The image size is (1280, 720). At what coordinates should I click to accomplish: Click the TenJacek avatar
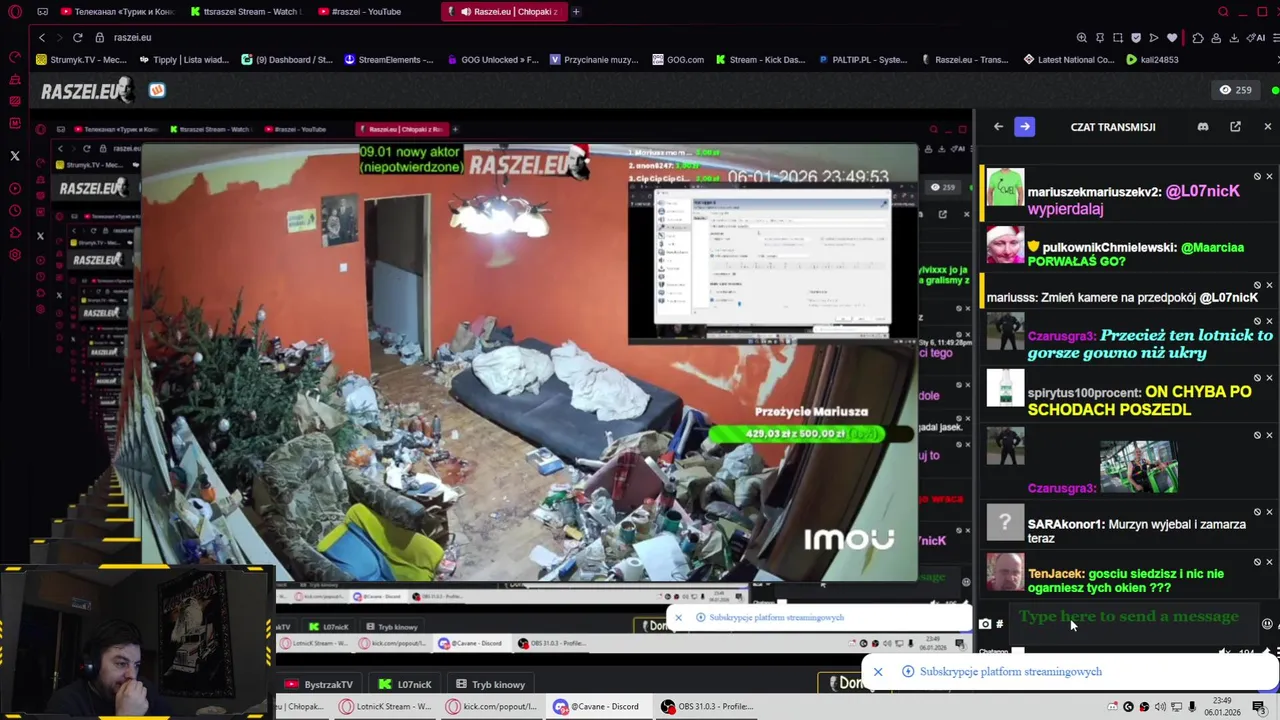click(x=1005, y=573)
